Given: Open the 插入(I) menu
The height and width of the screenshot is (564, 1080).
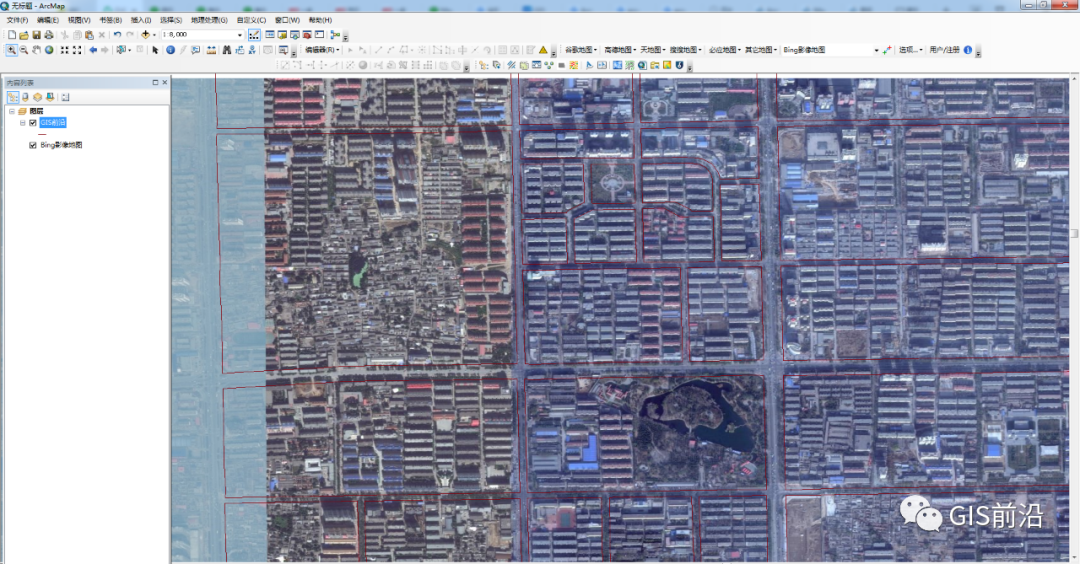Looking at the screenshot, I should point(141,20).
